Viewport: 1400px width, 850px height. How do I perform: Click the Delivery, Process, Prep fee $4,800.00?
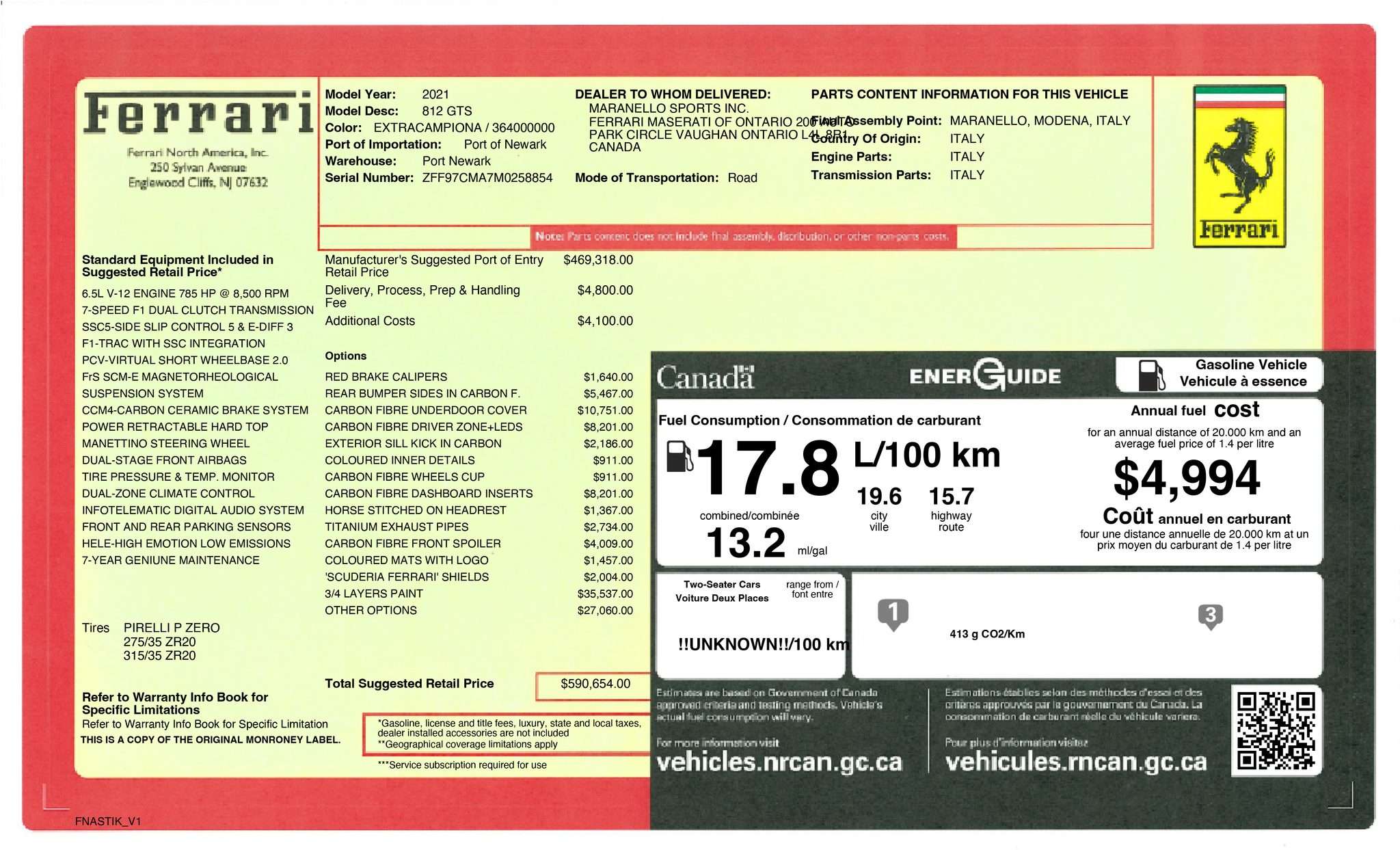(x=605, y=291)
